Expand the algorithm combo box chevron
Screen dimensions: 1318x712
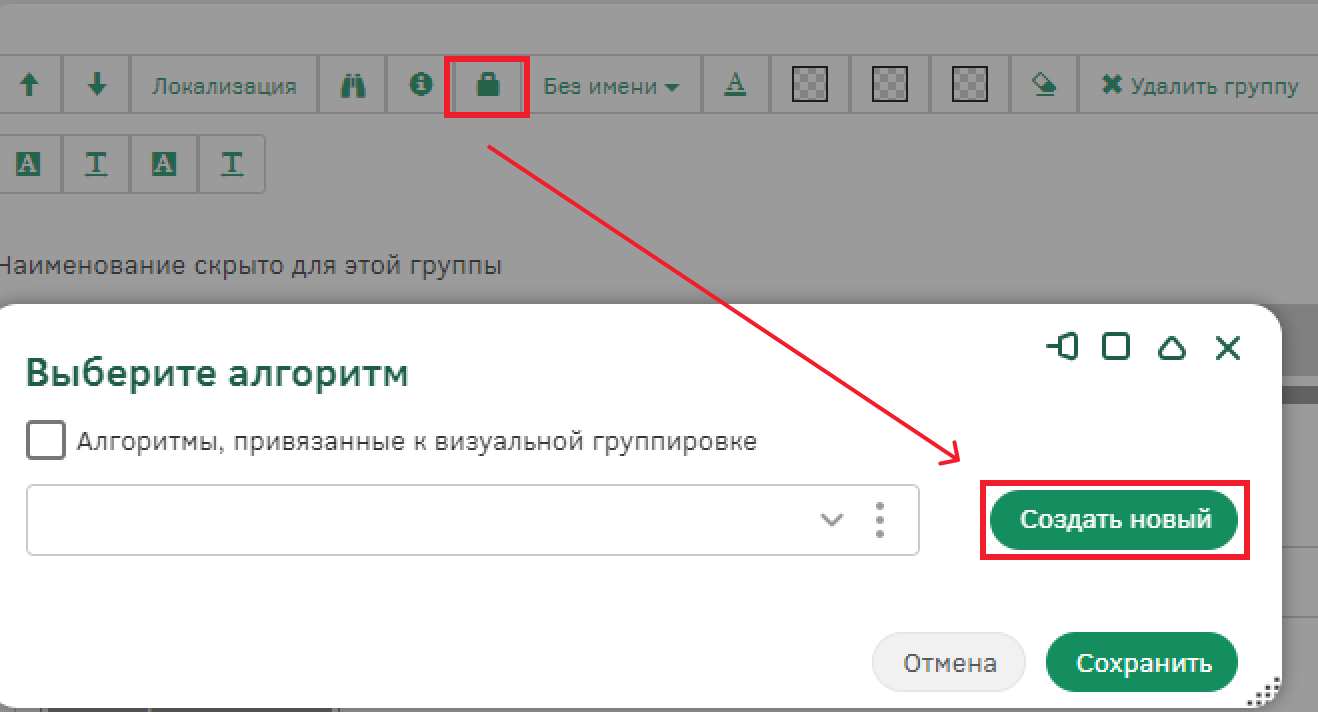(832, 520)
